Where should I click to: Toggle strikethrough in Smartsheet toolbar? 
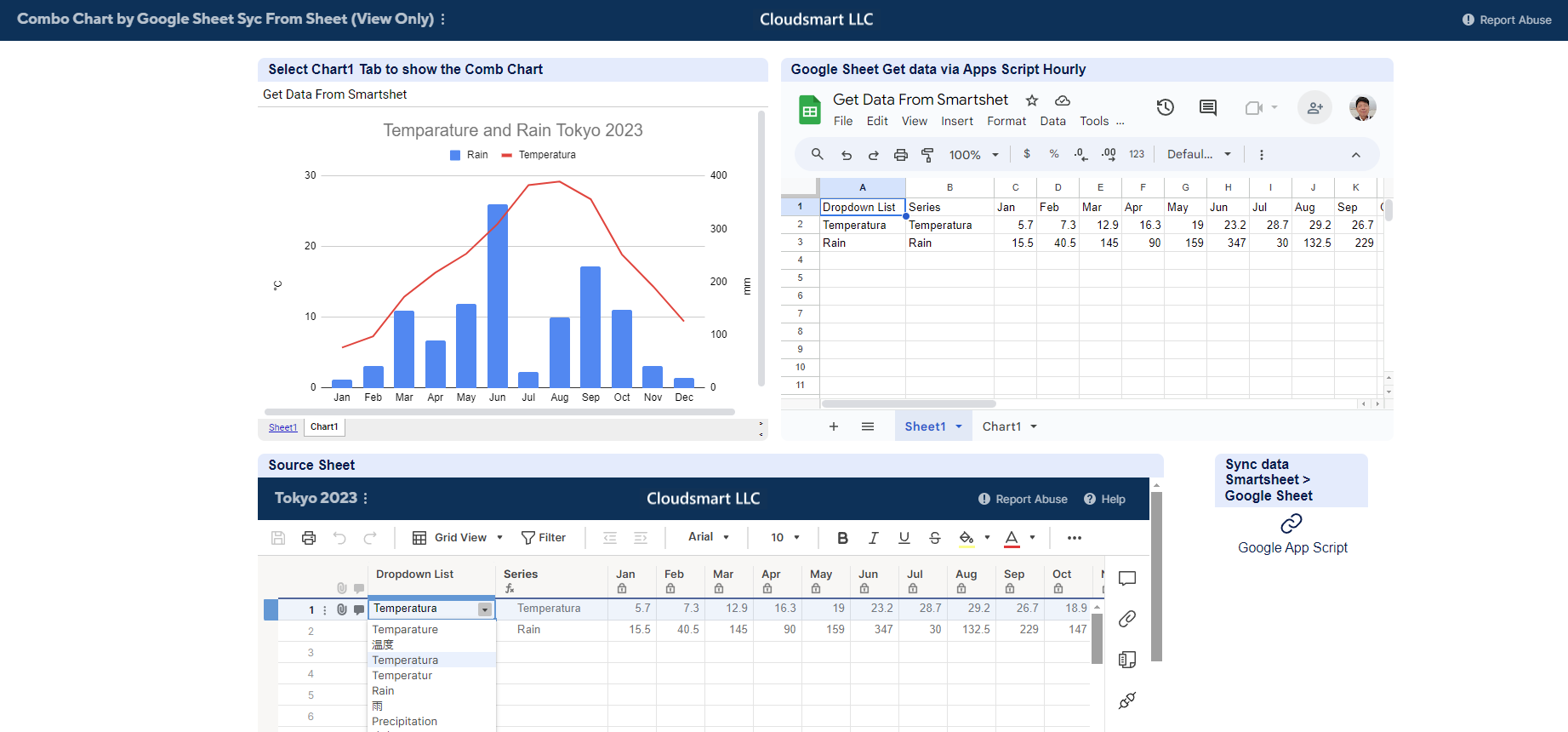[935, 538]
